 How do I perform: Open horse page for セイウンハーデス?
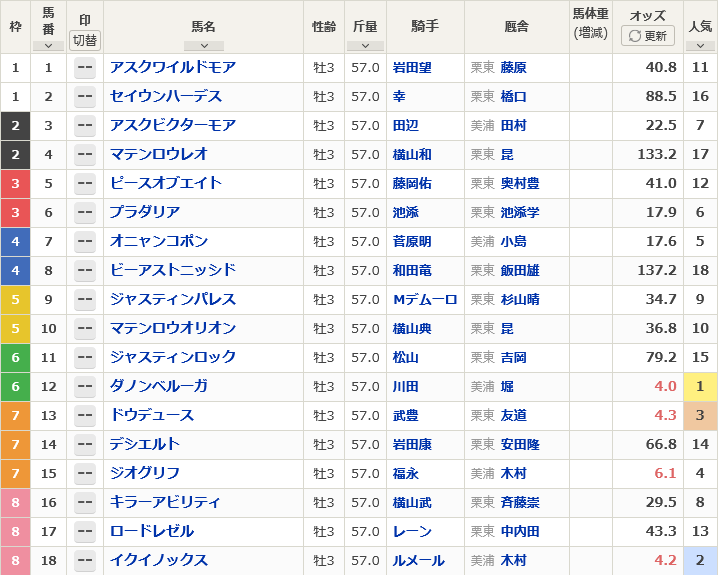pyautogui.click(x=166, y=96)
